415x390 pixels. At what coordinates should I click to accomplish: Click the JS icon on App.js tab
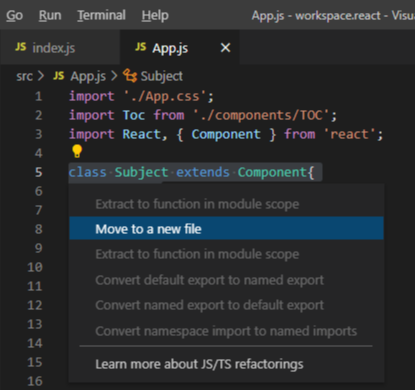(141, 47)
